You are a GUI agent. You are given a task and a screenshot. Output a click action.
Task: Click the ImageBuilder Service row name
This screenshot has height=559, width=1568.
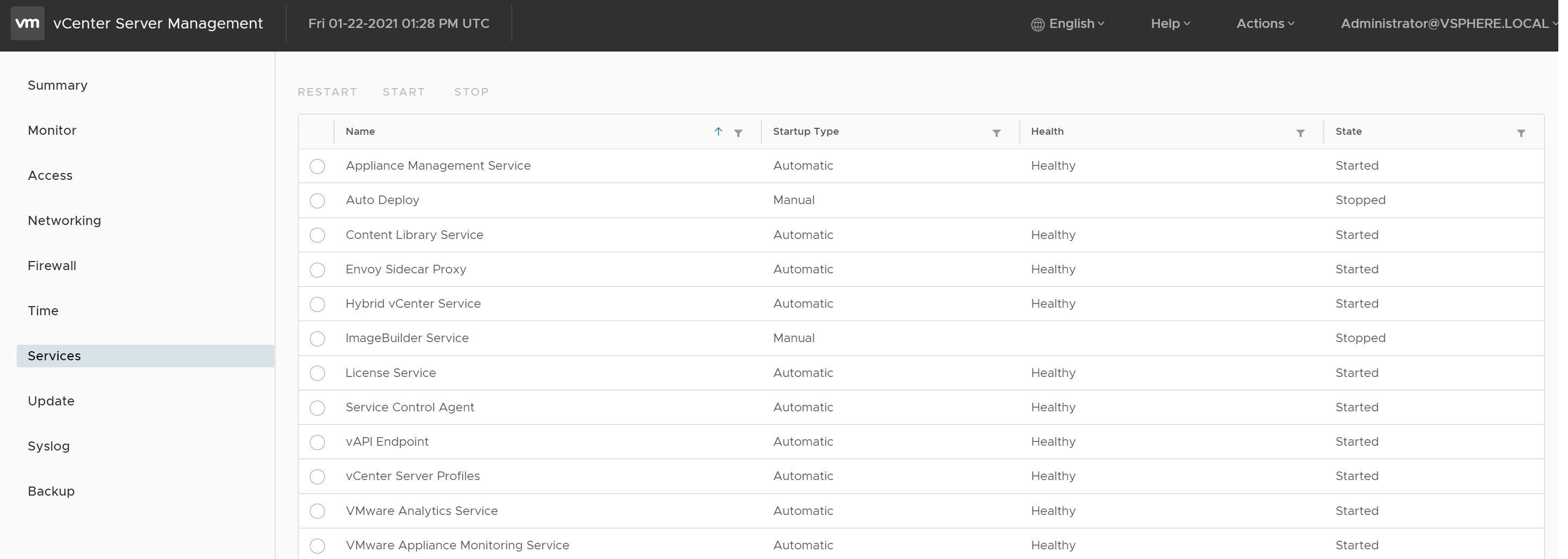click(x=406, y=338)
